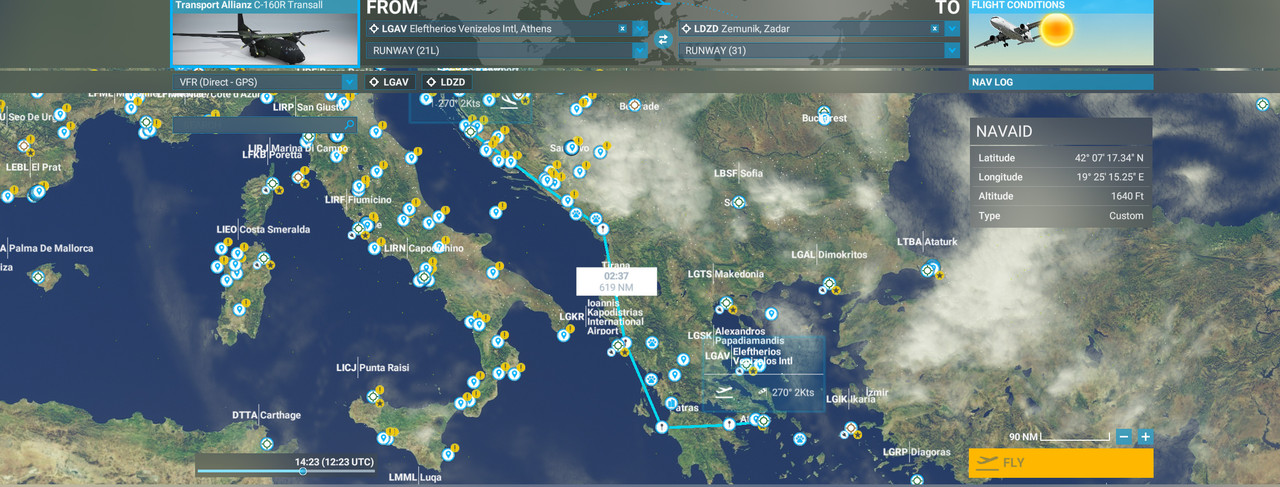
Task: Select the LGIK Ikaria airport marker
Action: tap(850, 429)
